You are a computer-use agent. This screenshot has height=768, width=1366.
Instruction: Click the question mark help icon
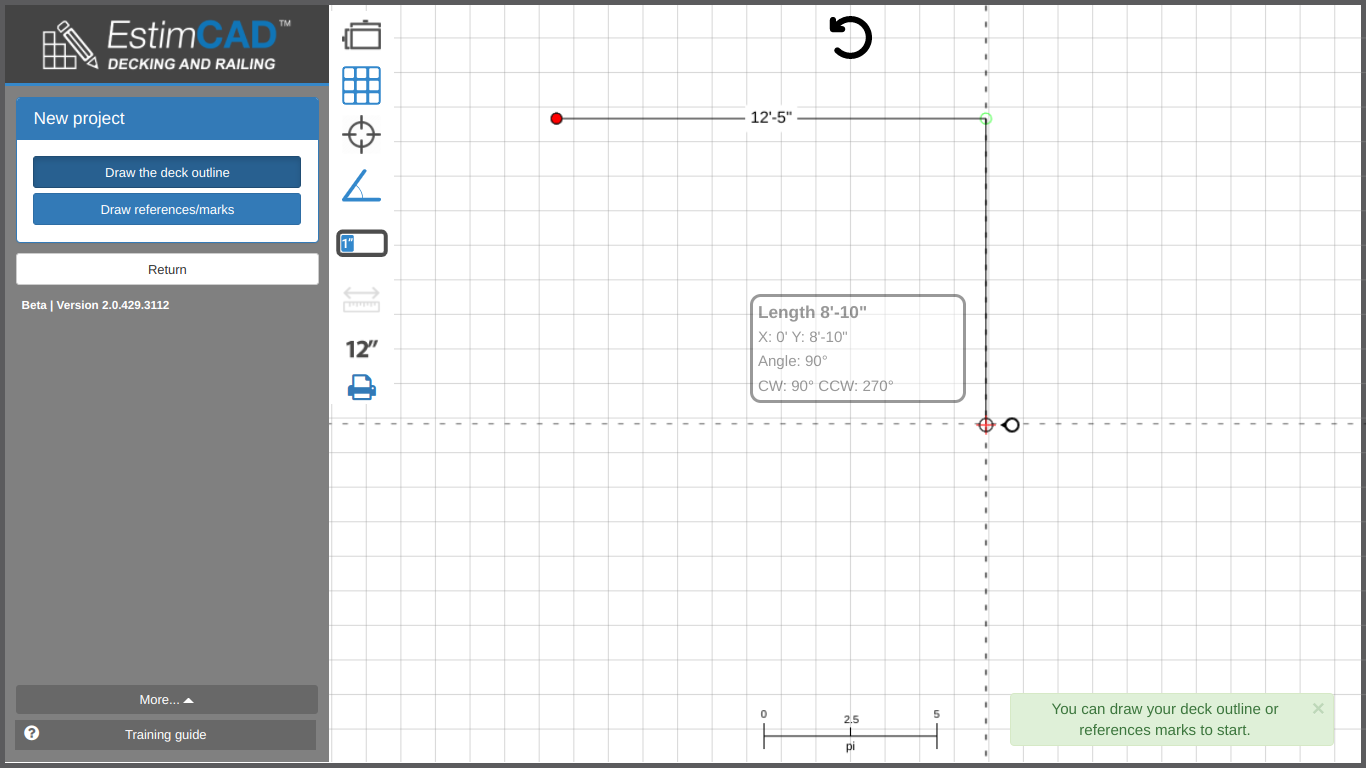pyautogui.click(x=32, y=733)
